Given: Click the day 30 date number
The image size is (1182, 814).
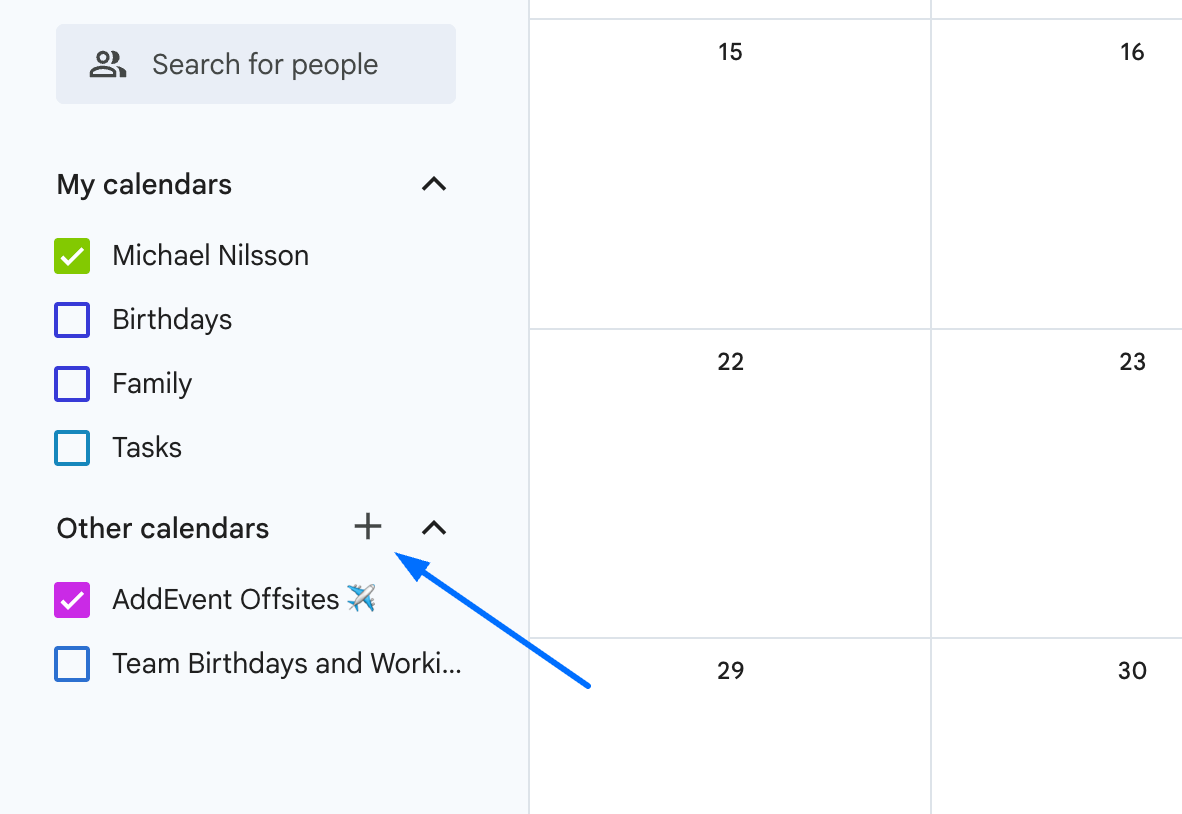Looking at the screenshot, I should pos(1132,671).
